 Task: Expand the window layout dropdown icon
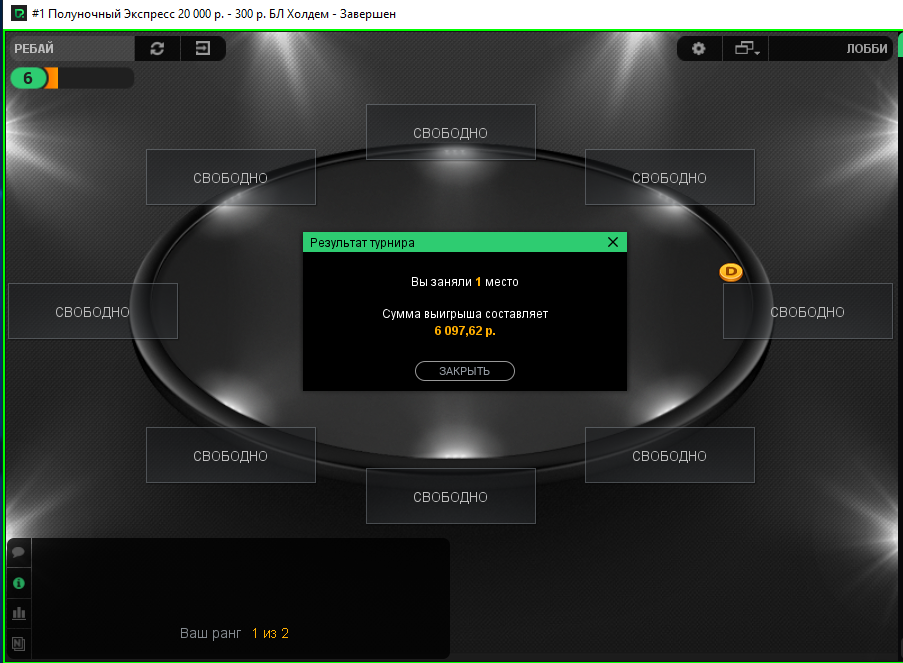746,48
